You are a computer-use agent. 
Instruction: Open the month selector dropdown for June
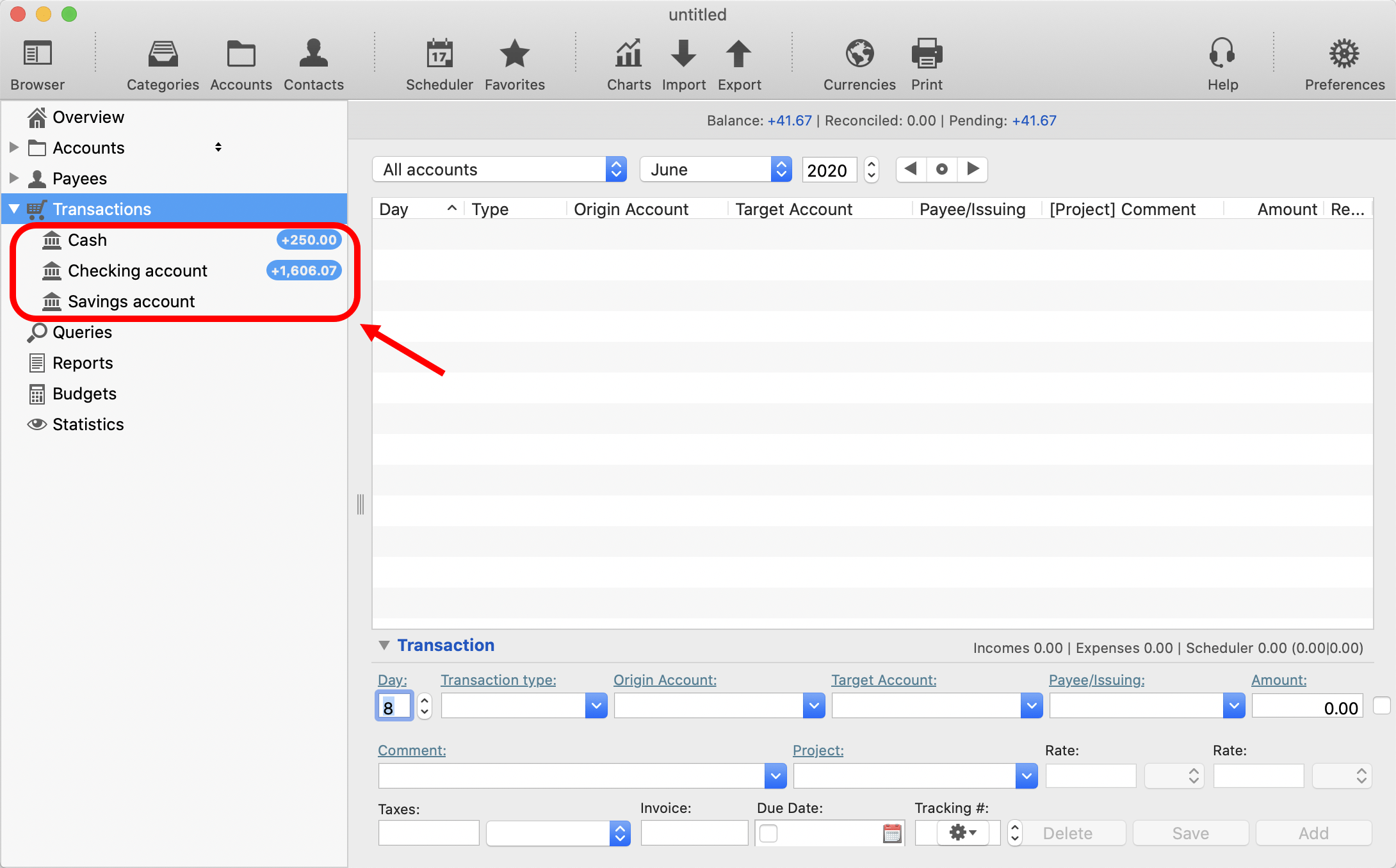click(782, 168)
